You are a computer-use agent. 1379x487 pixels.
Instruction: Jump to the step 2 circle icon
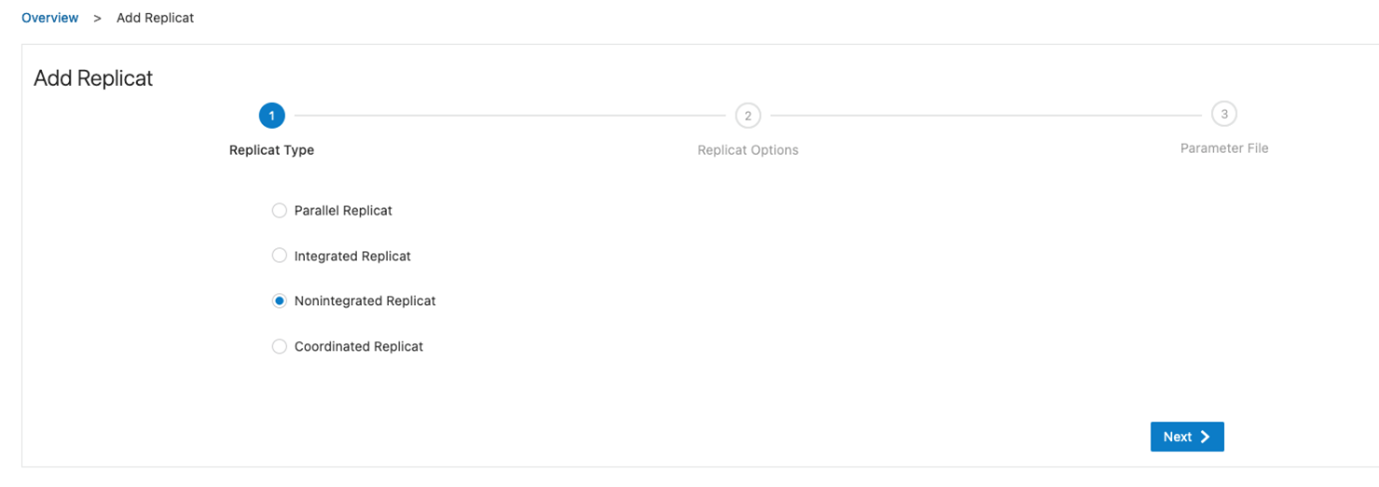click(x=747, y=116)
